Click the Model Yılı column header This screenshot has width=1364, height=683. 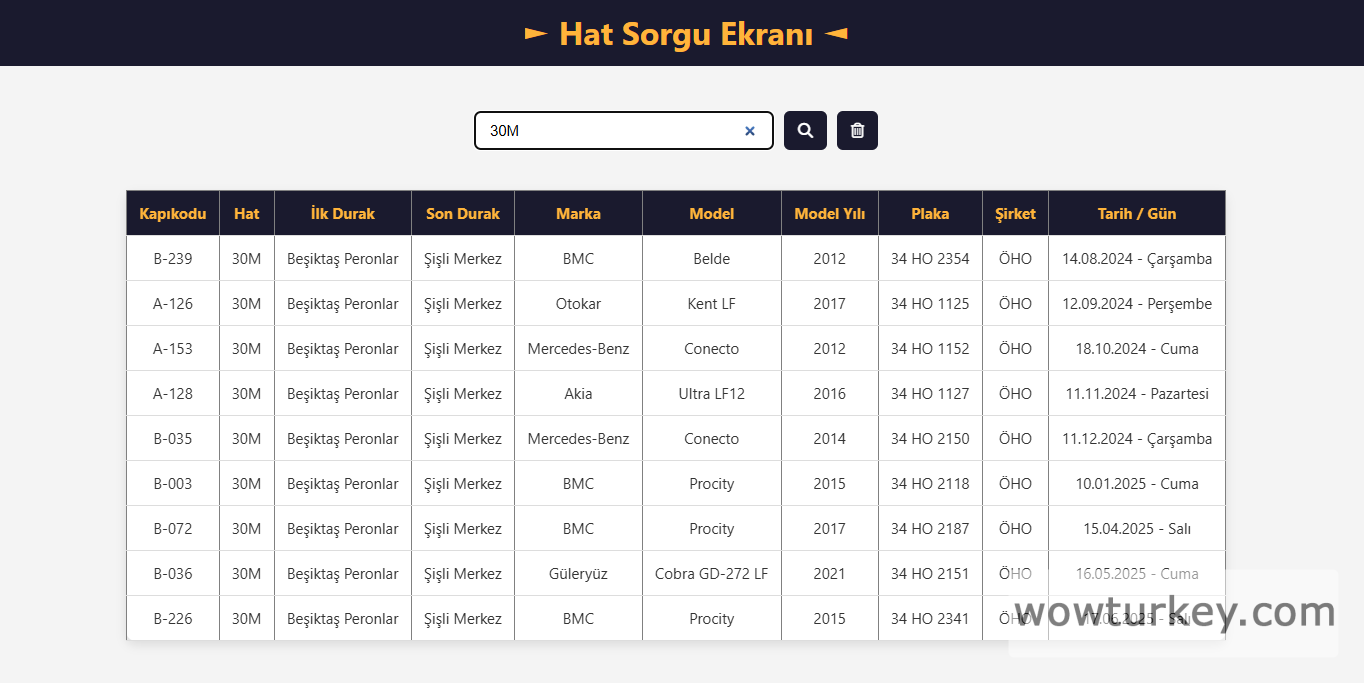pyautogui.click(x=829, y=213)
